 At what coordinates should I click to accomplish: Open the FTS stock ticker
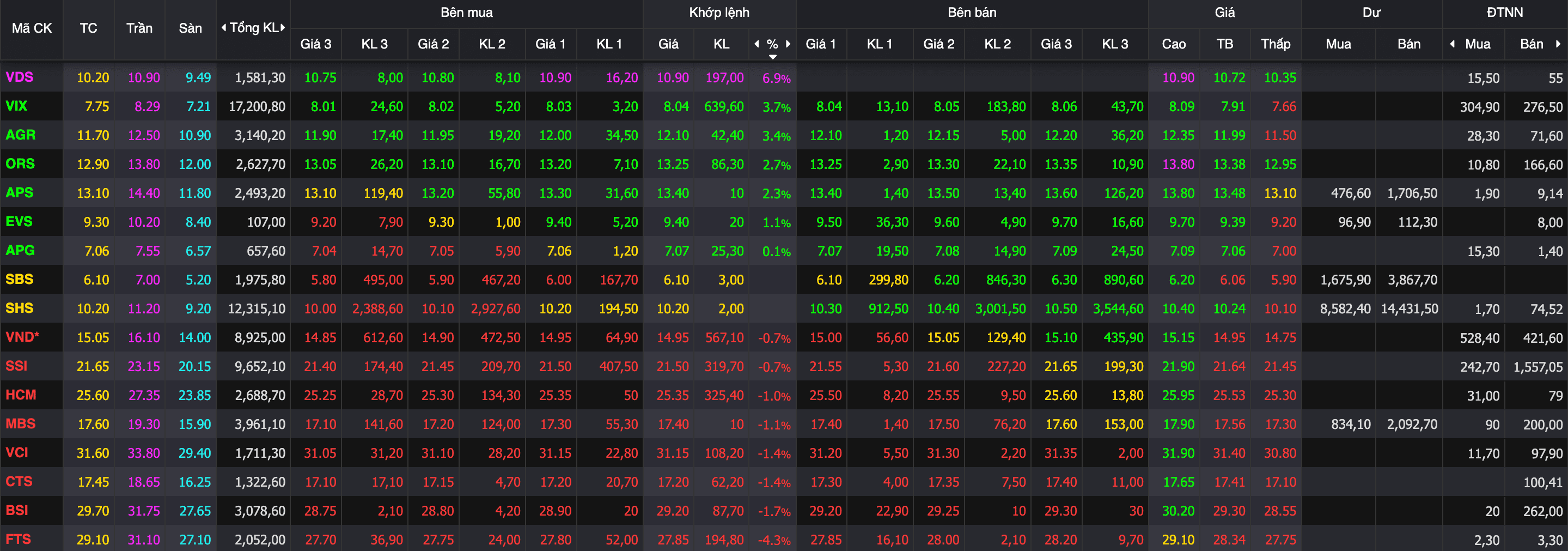[x=19, y=540]
